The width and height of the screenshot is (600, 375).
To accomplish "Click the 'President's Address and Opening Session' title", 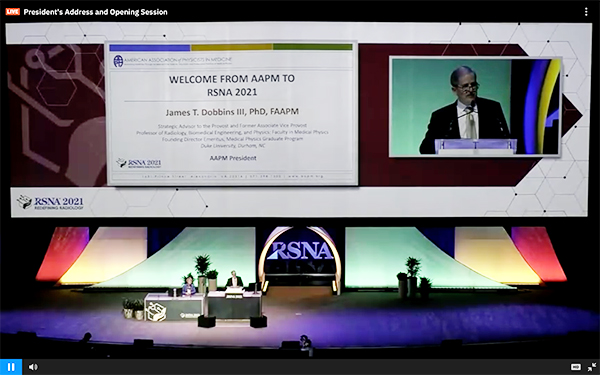I will pos(96,12).
